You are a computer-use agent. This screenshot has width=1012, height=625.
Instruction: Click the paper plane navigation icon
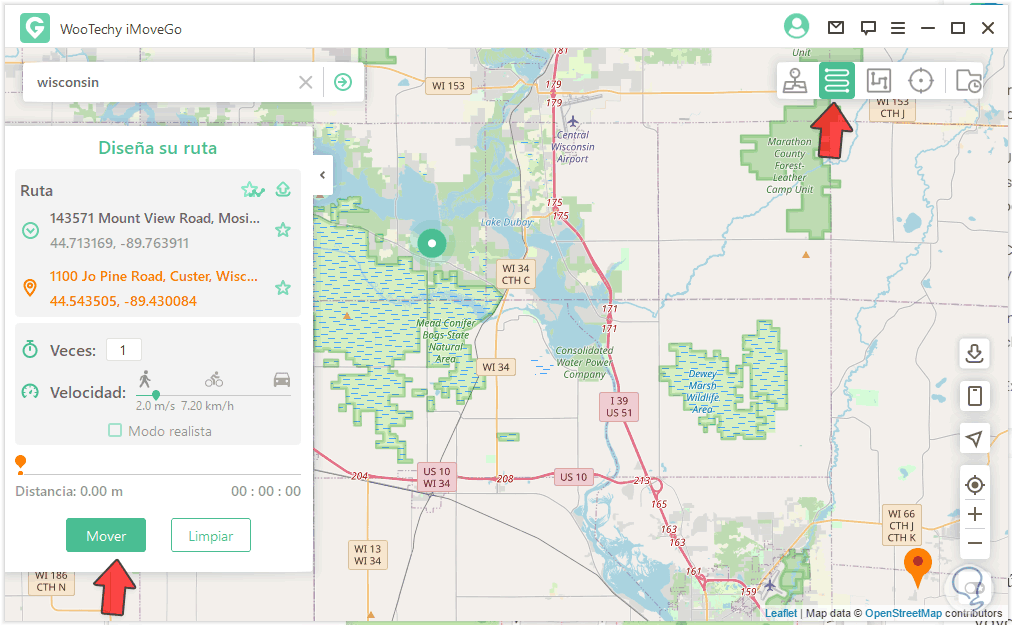(x=975, y=439)
